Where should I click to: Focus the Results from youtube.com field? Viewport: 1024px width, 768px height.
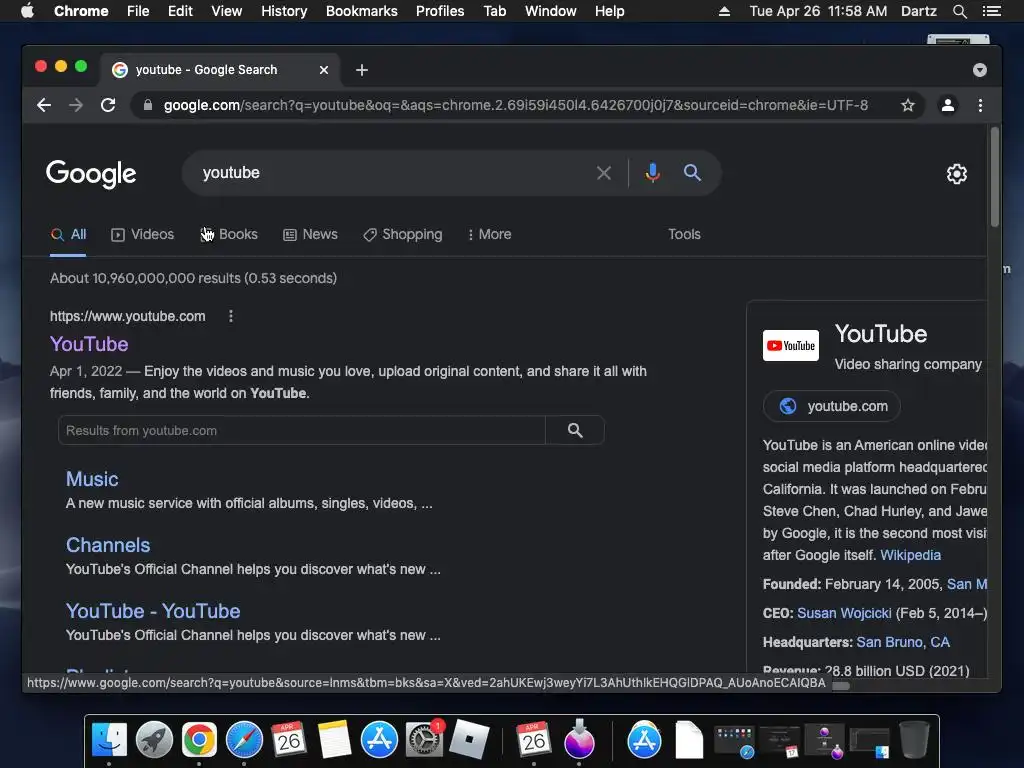tap(301, 430)
